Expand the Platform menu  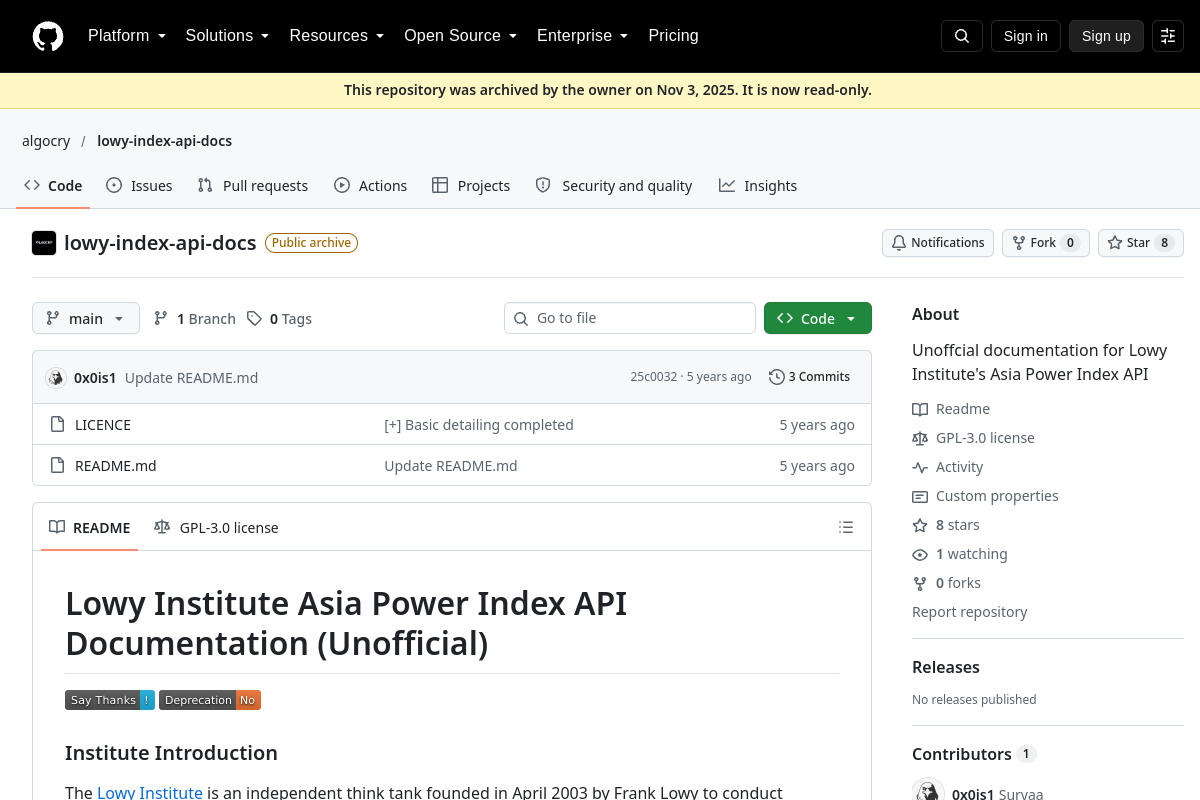tap(127, 36)
